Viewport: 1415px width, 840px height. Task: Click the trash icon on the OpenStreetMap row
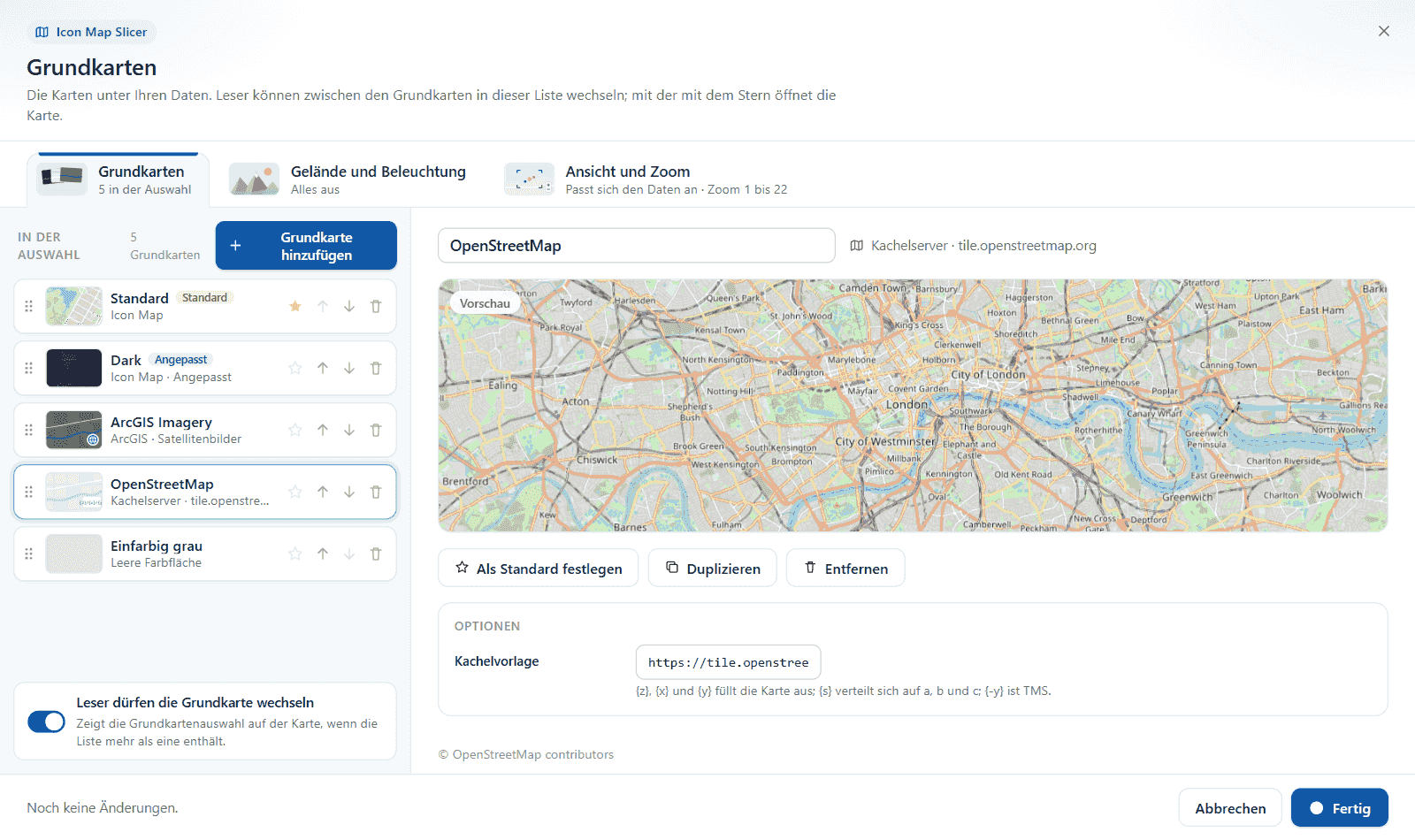(x=376, y=492)
